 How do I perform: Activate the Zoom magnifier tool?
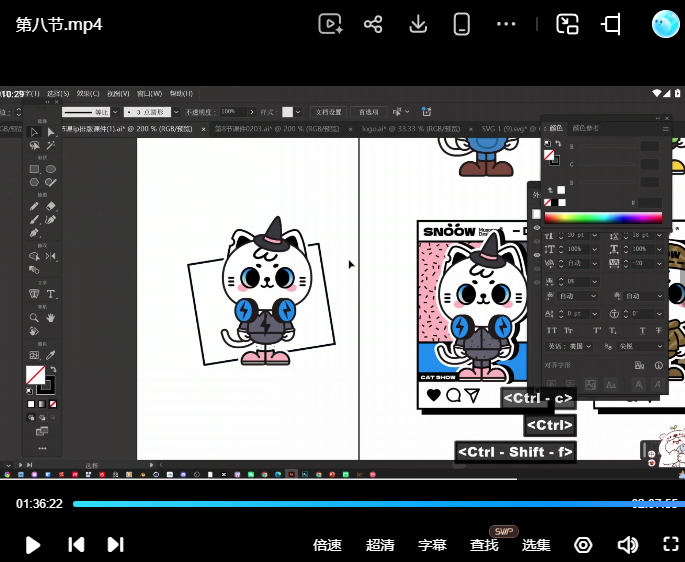click(34, 317)
